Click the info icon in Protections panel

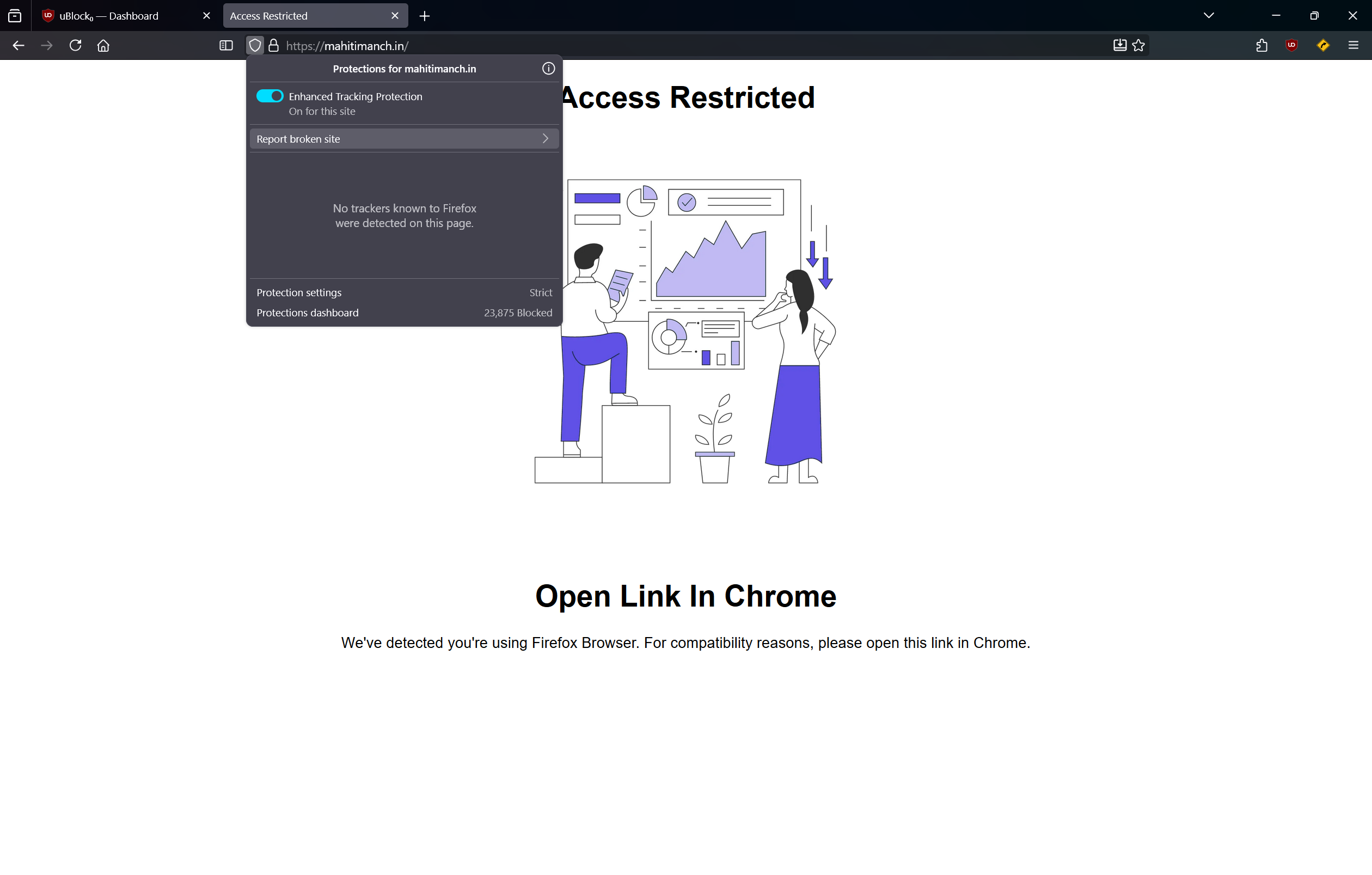coord(548,69)
